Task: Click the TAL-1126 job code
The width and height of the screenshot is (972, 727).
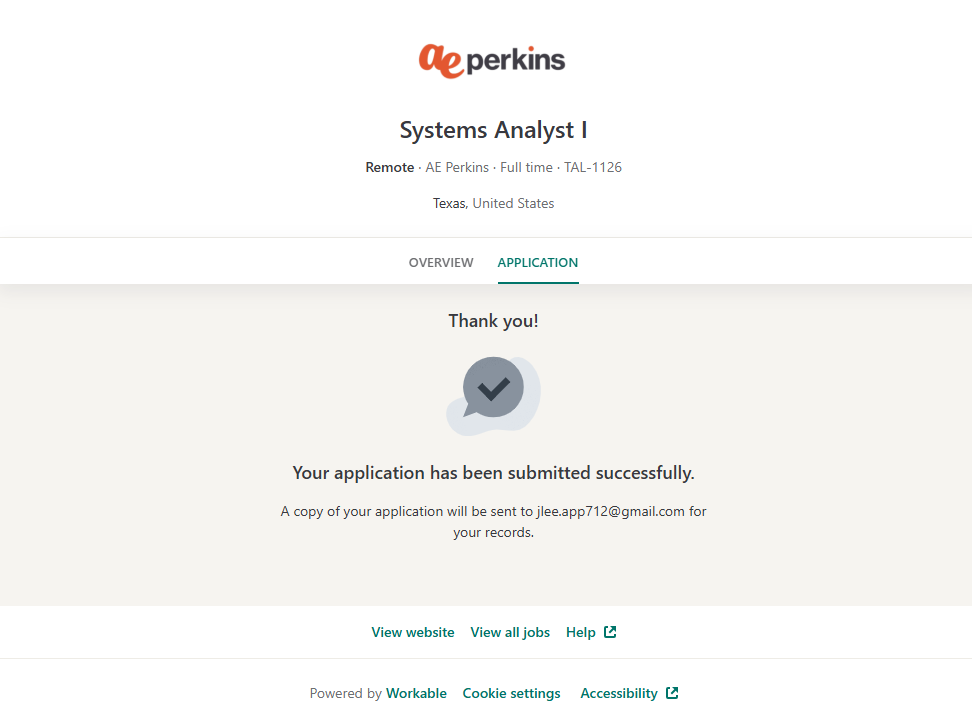Action: (x=593, y=167)
